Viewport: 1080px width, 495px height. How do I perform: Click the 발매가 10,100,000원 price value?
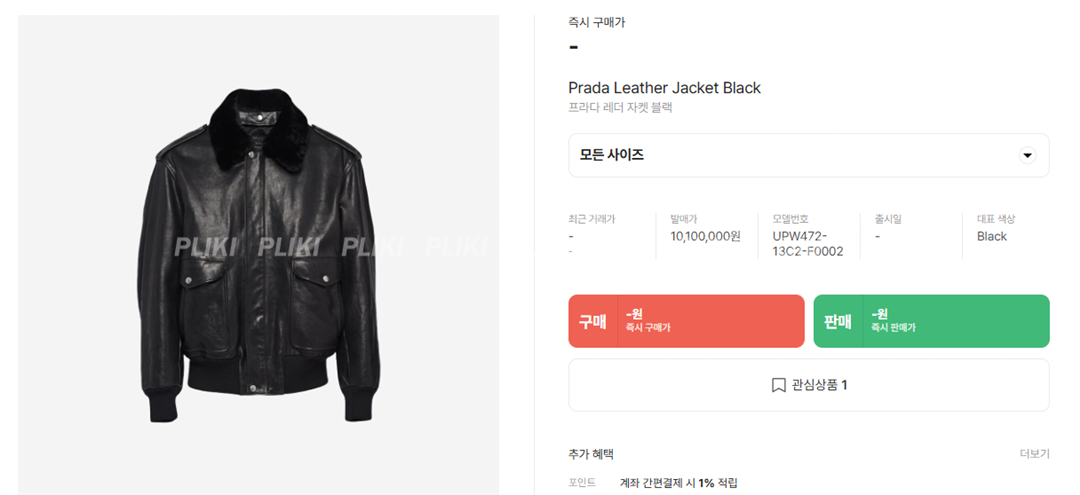click(x=705, y=236)
